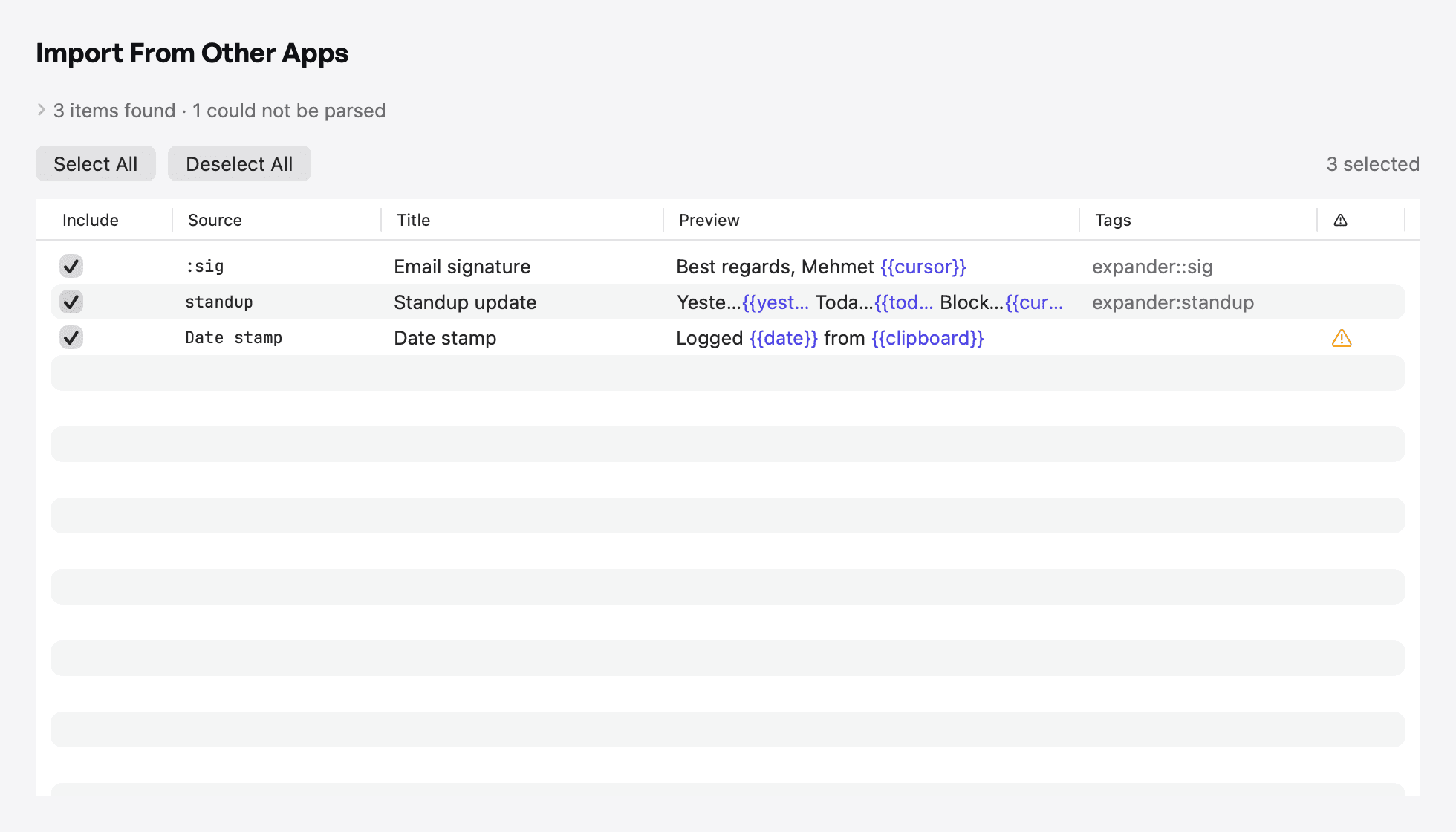1456x832 pixels.
Task: Click the Best regards, Mehmet preview text
Action: click(x=821, y=267)
